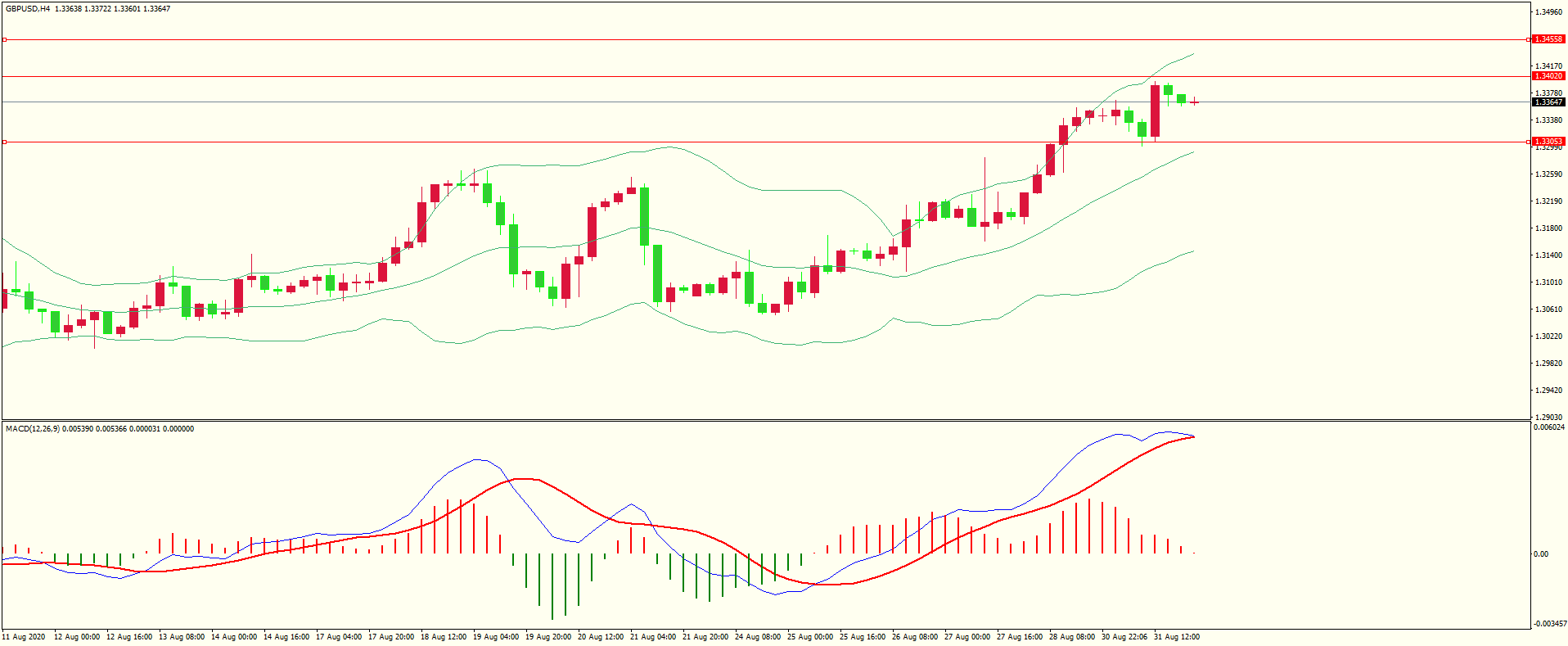Click the 27 Aug 00:00 time label

click(x=967, y=637)
